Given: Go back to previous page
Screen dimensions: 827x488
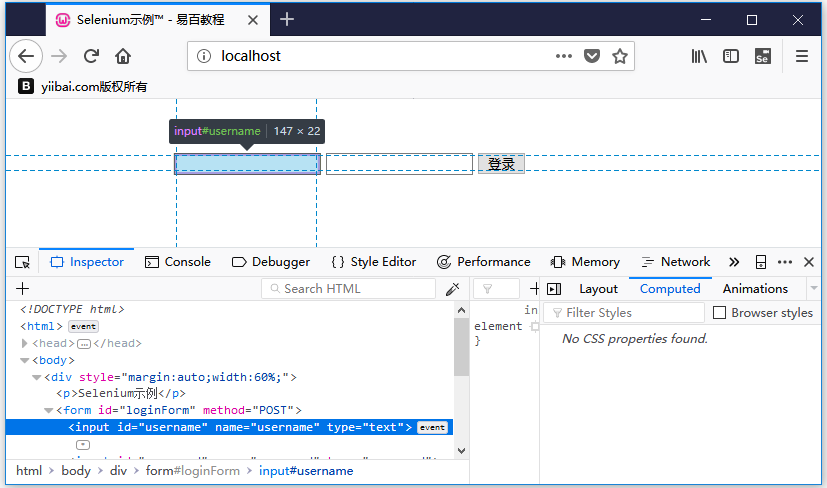Looking at the screenshot, I should pyautogui.click(x=26, y=56).
